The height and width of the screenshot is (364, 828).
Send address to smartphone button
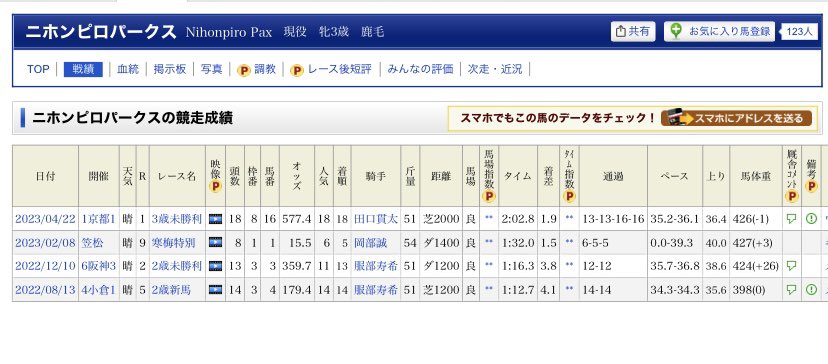tap(736, 118)
